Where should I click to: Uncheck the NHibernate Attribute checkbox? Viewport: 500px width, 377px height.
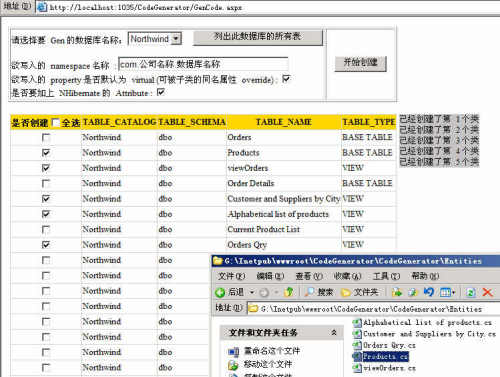[x=161, y=92]
